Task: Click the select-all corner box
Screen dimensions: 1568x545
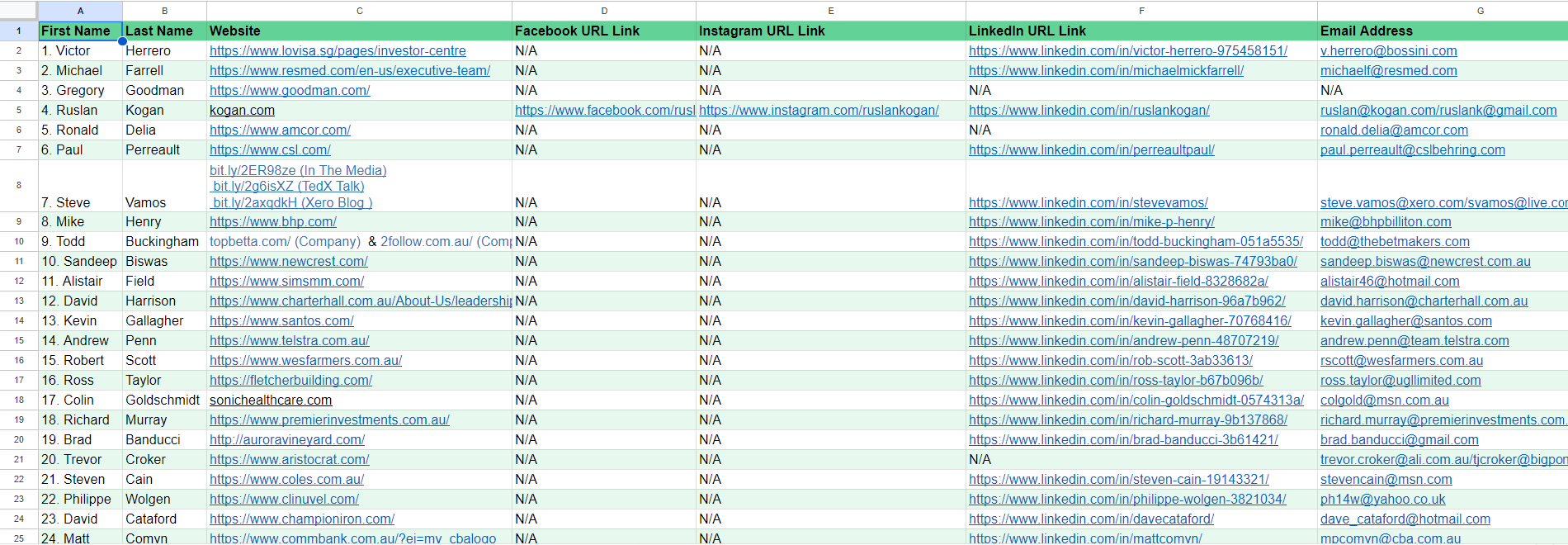Action: click(19, 11)
